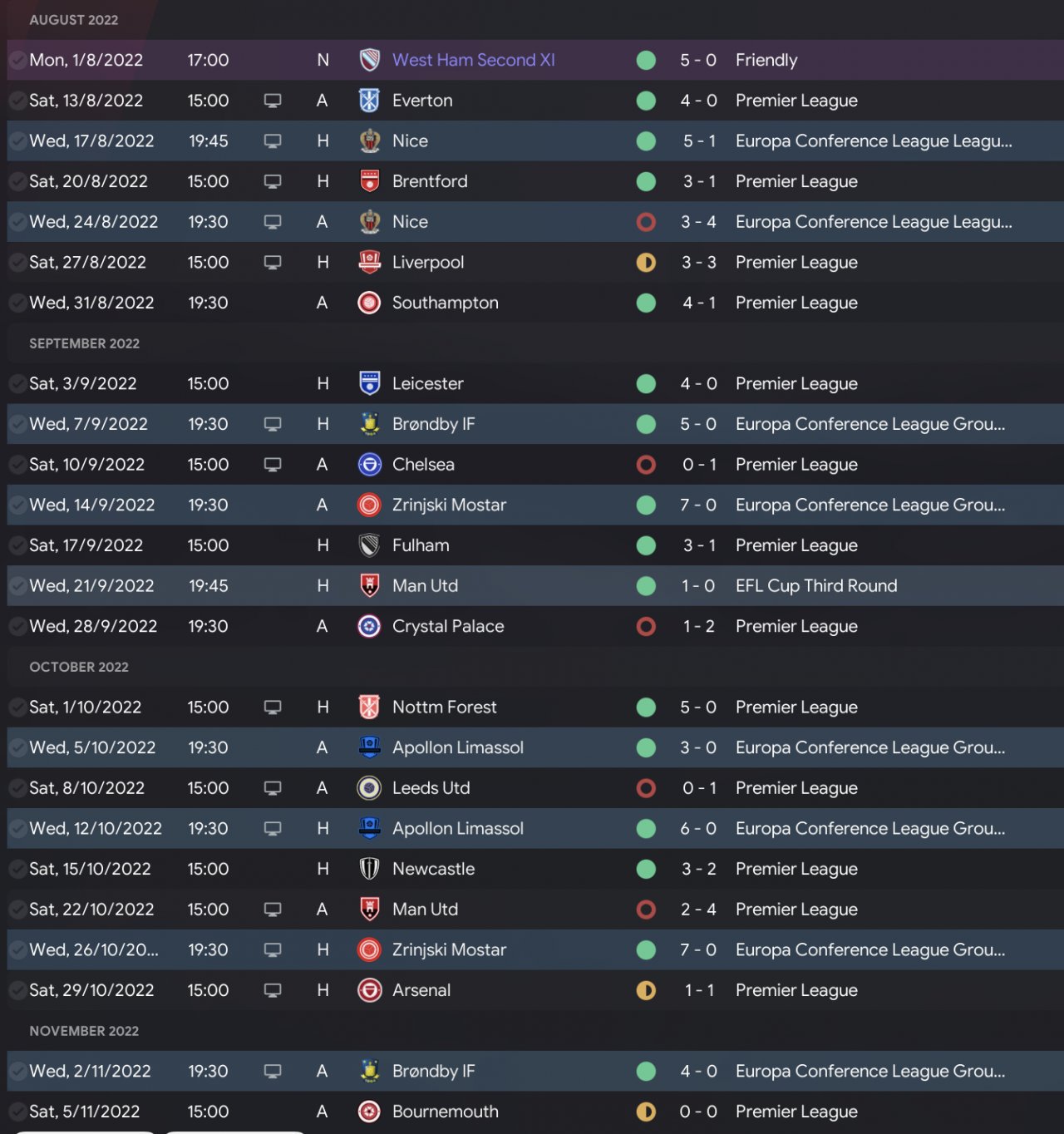Click the tick circle beside Sat, 10/9/2022
Screen dimensions: 1064x1134
(x=17, y=465)
